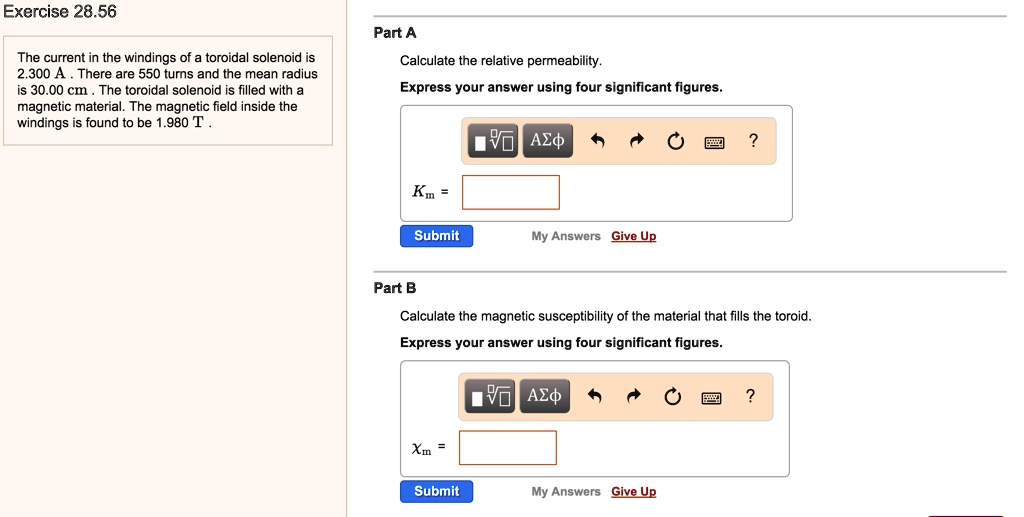The width and height of the screenshot is (1024, 517).
Task: Open templates button in Part A toolbar
Action: (495, 141)
